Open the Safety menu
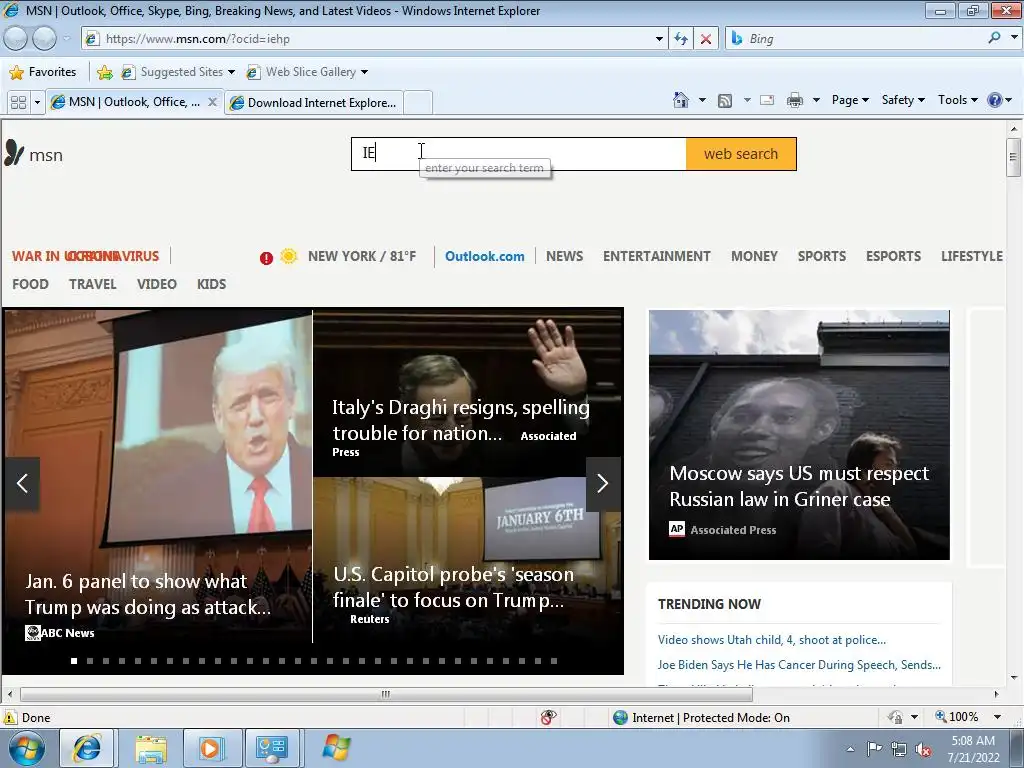This screenshot has width=1024, height=768. [903, 100]
